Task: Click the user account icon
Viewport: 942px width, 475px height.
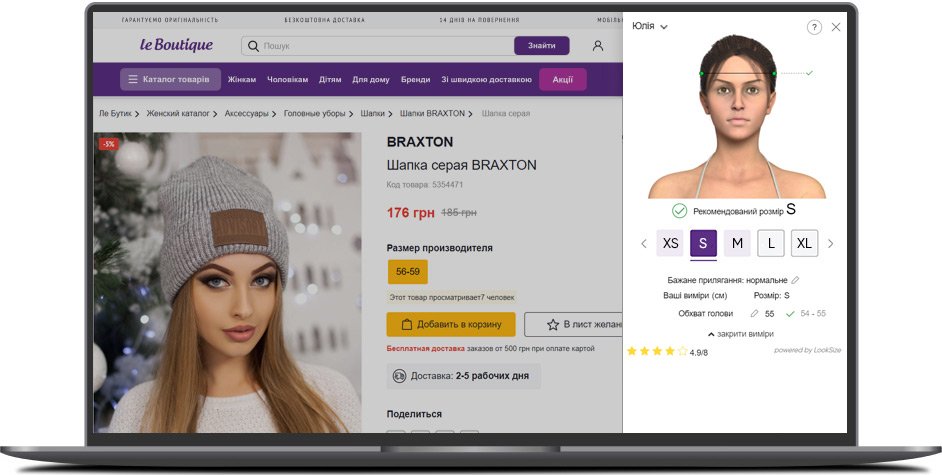Action: click(598, 46)
